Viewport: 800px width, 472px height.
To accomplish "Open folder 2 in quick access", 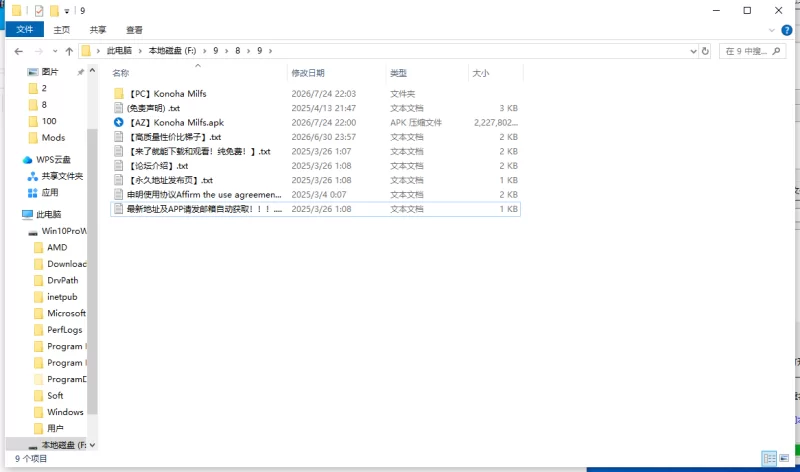I will pyautogui.click(x=44, y=88).
